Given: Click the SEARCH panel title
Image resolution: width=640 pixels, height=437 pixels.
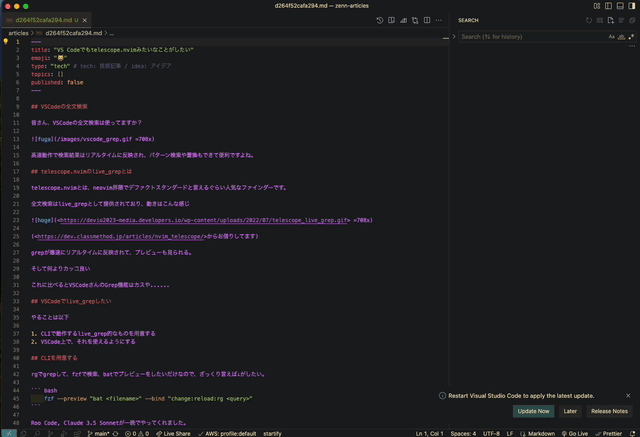Looking at the screenshot, I should click(468, 20).
